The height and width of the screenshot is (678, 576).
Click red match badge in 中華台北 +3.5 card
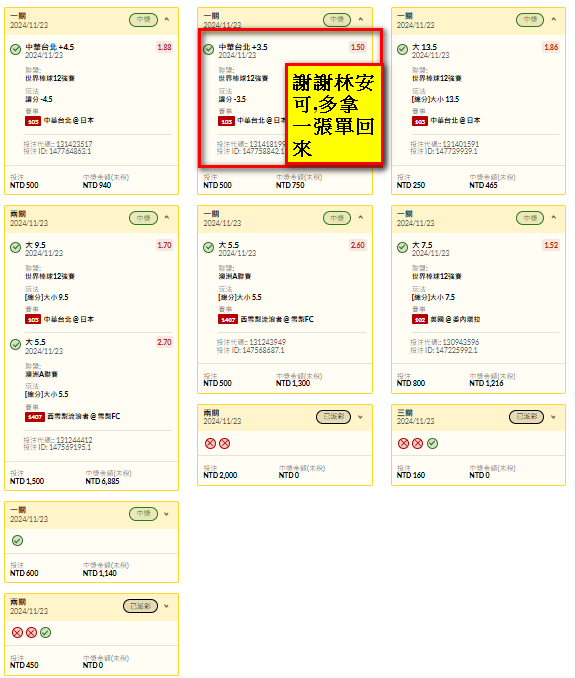tap(226, 121)
